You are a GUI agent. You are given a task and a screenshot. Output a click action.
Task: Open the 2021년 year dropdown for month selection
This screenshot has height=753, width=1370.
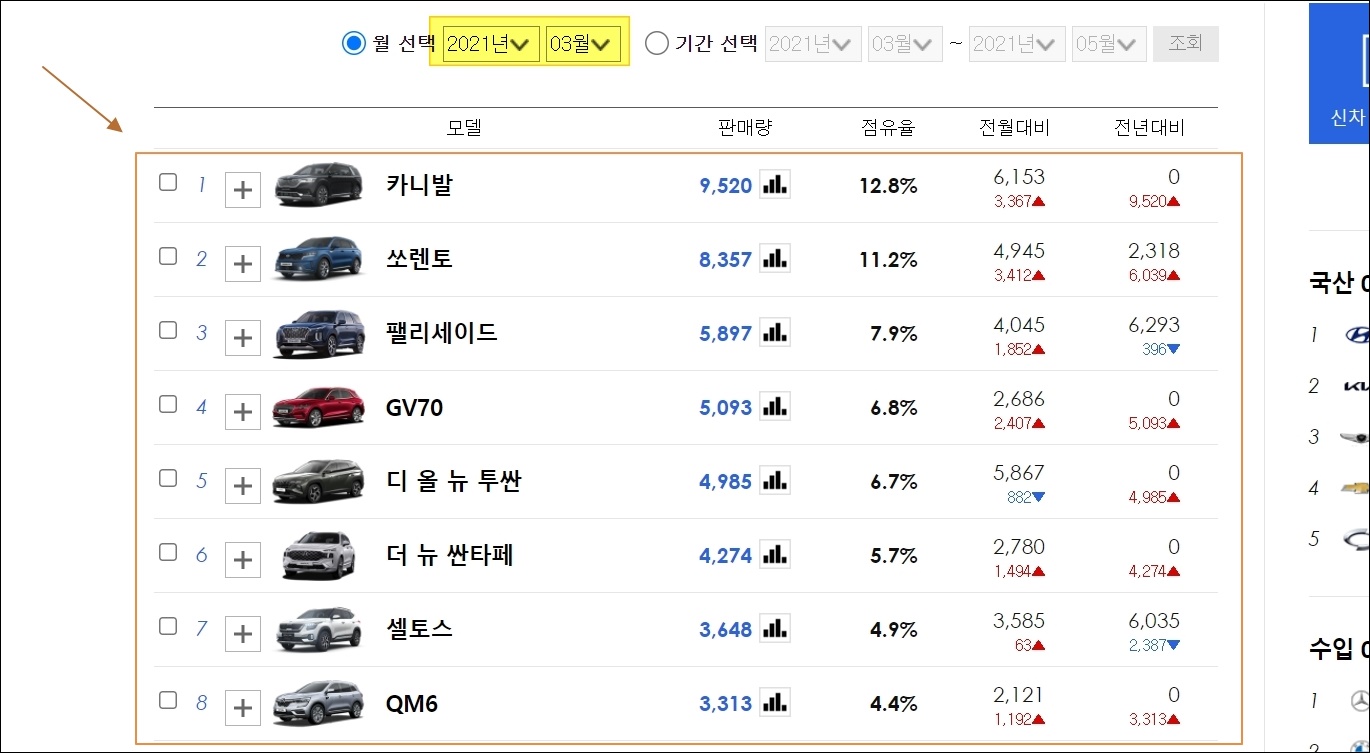pos(491,44)
